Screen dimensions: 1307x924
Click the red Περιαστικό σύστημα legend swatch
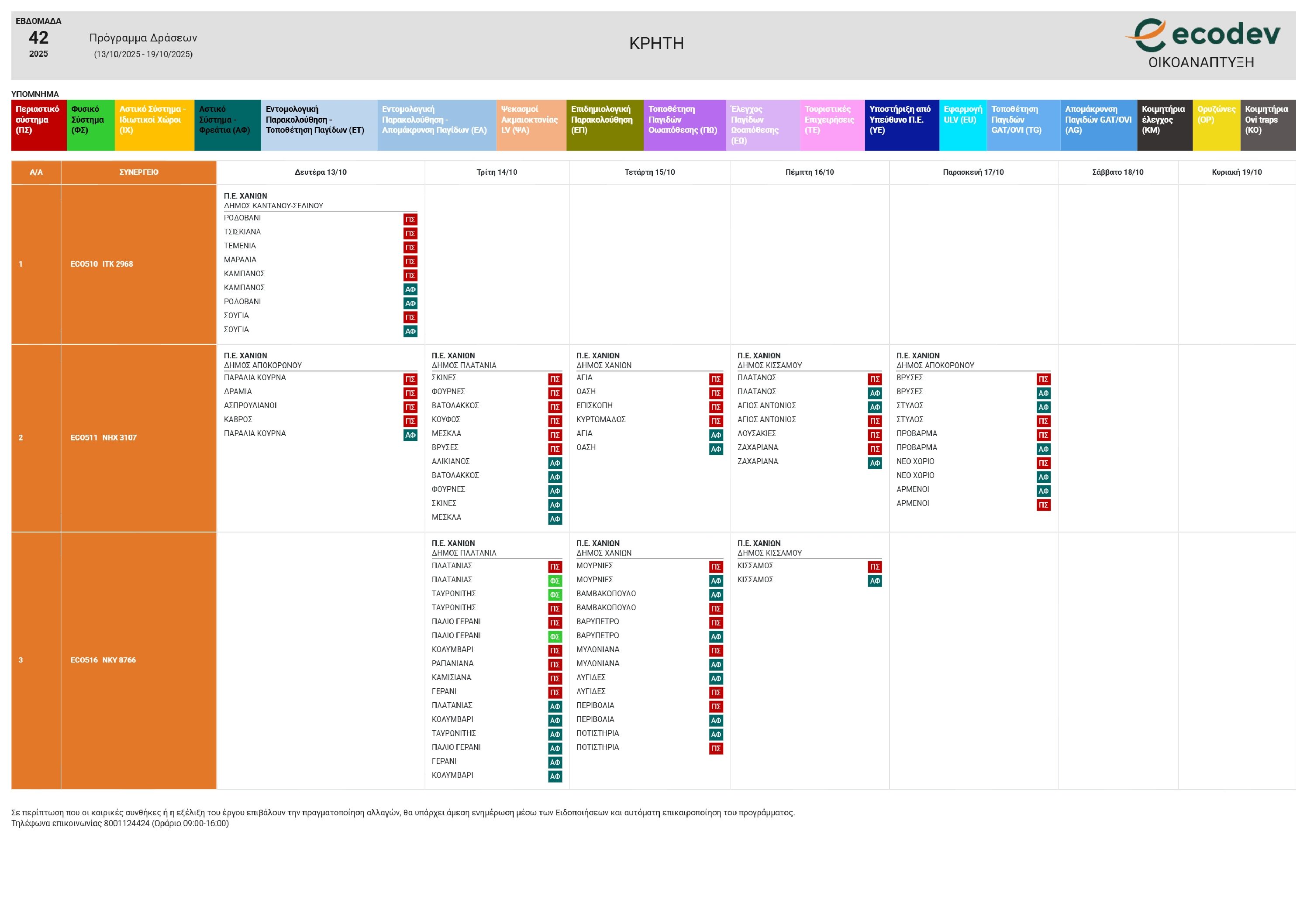tap(39, 125)
